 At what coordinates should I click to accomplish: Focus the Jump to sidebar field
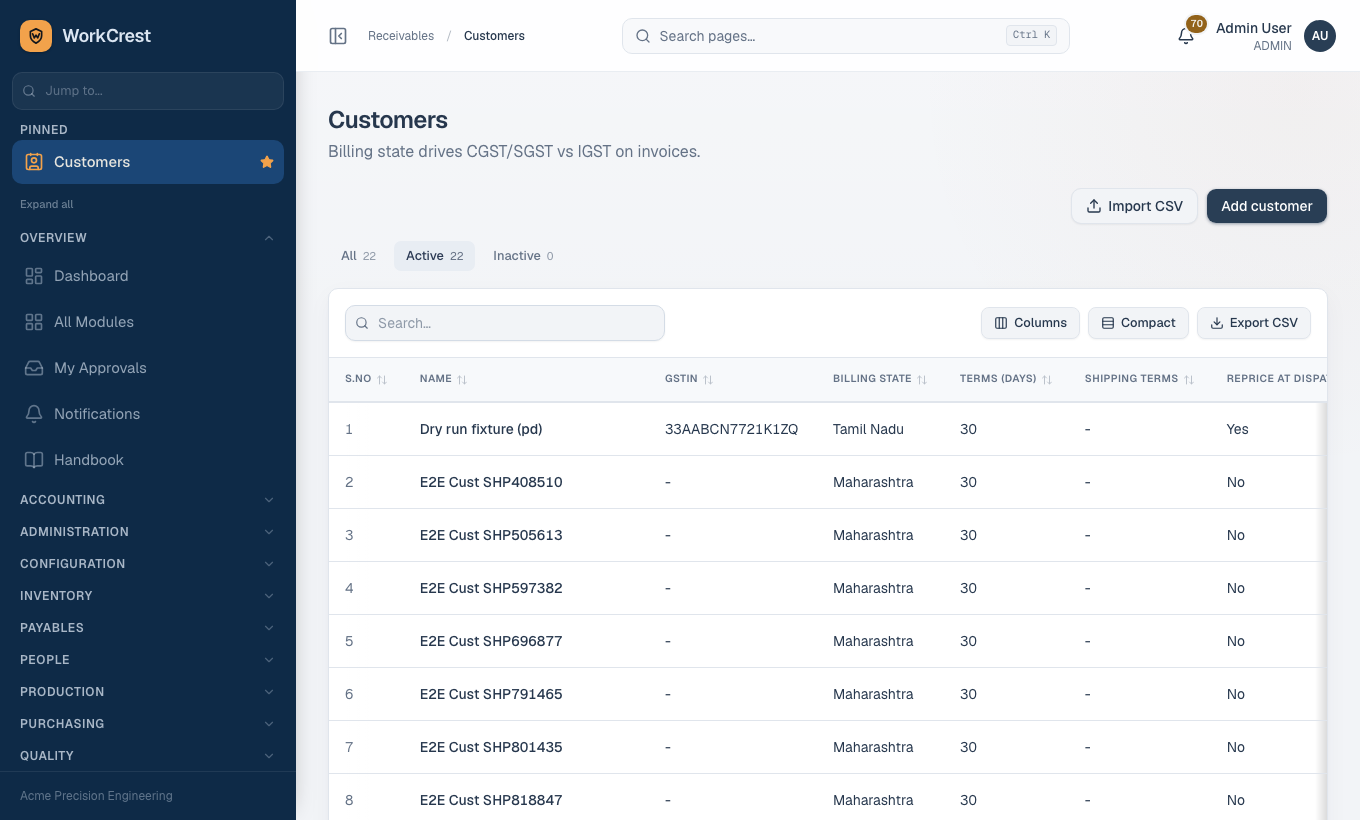(x=148, y=91)
